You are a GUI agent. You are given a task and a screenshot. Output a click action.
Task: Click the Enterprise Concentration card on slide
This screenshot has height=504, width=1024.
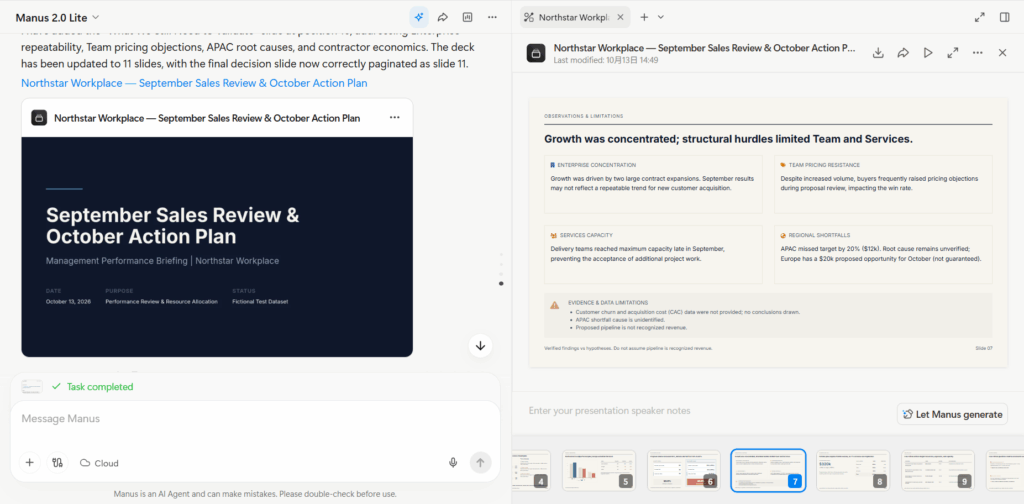tap(653, 184)
